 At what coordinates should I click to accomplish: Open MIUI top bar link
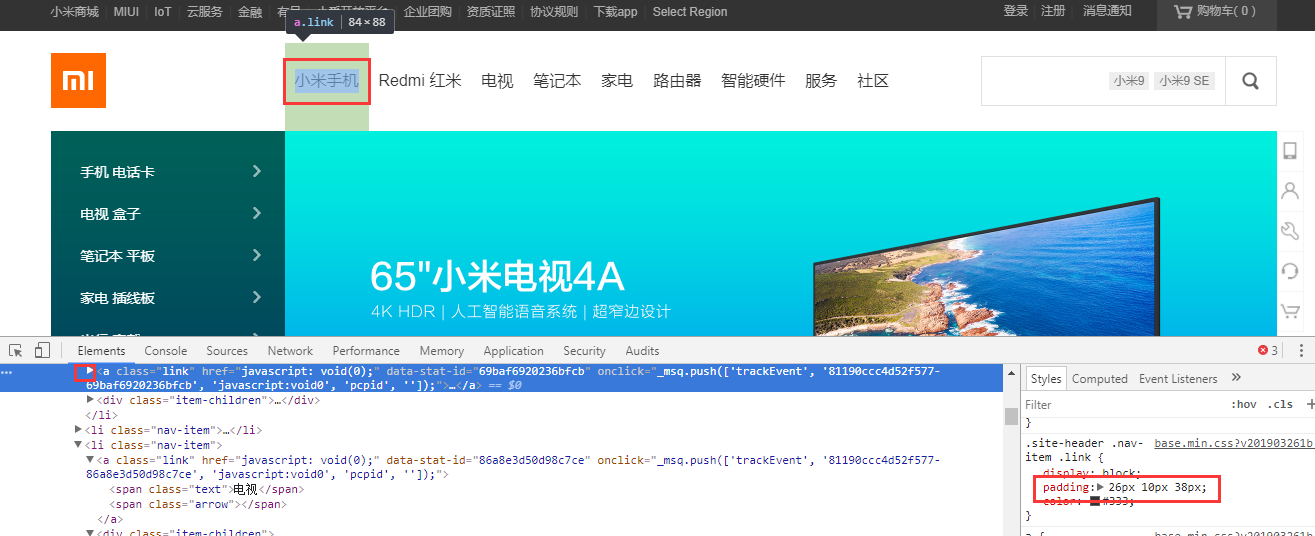click(x=126, y=11)
